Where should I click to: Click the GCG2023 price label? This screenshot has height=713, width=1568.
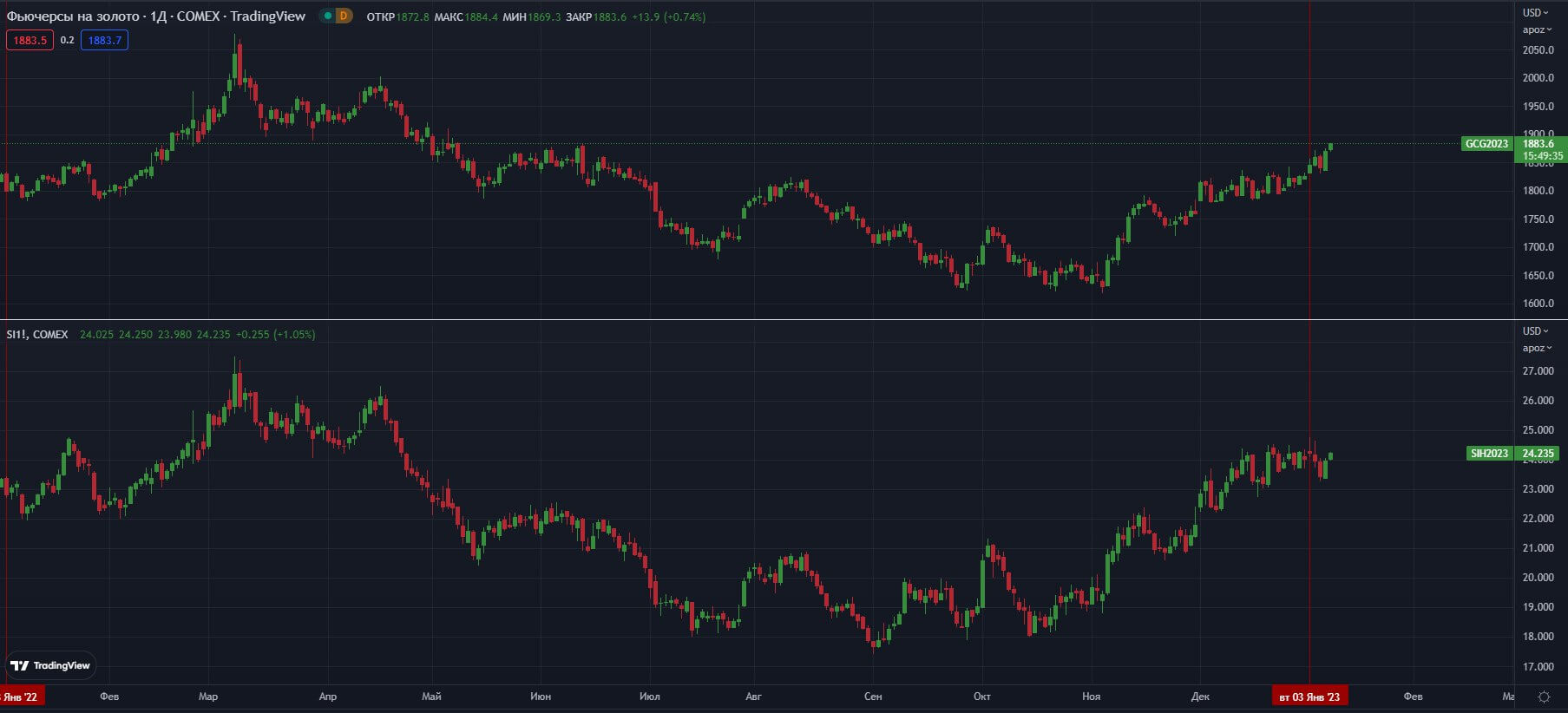tap(1486, 144)
